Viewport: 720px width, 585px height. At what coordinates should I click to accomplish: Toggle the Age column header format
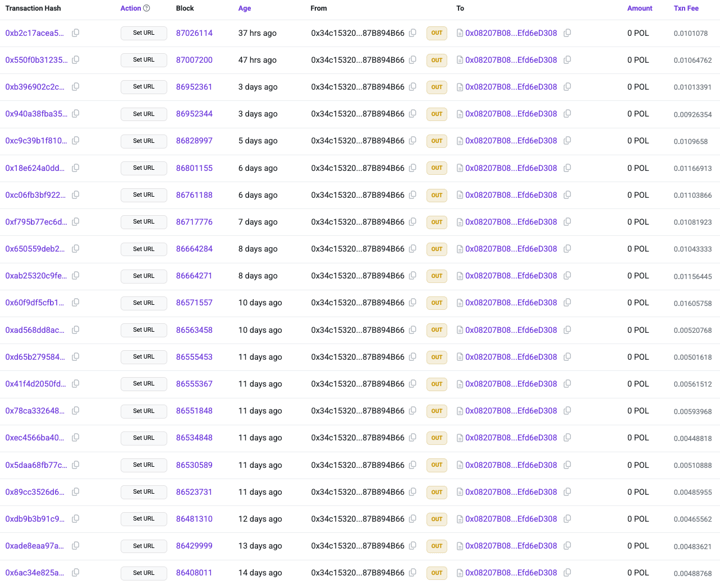pos(244,8)
